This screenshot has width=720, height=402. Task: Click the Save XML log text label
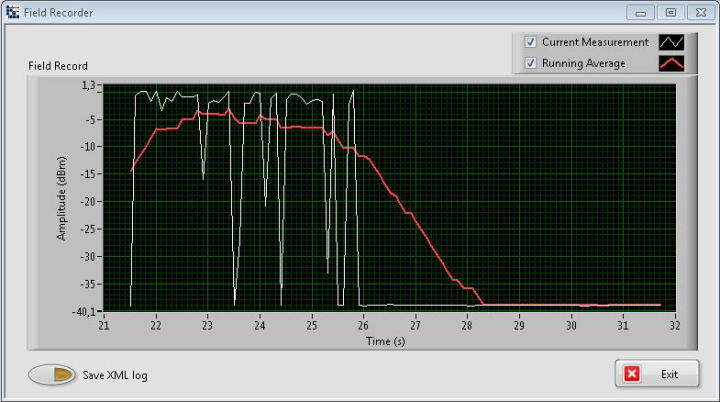tap(115, 375)
